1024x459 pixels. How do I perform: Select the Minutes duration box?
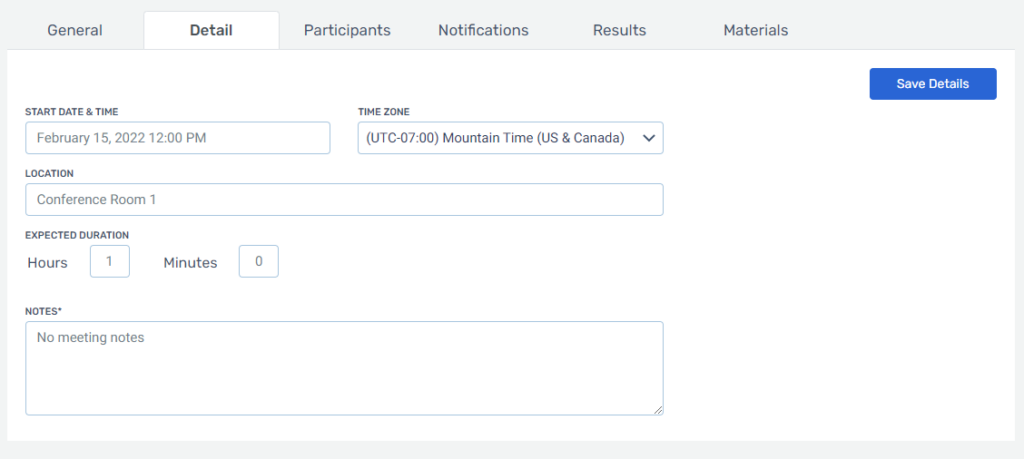coord(259,261)
